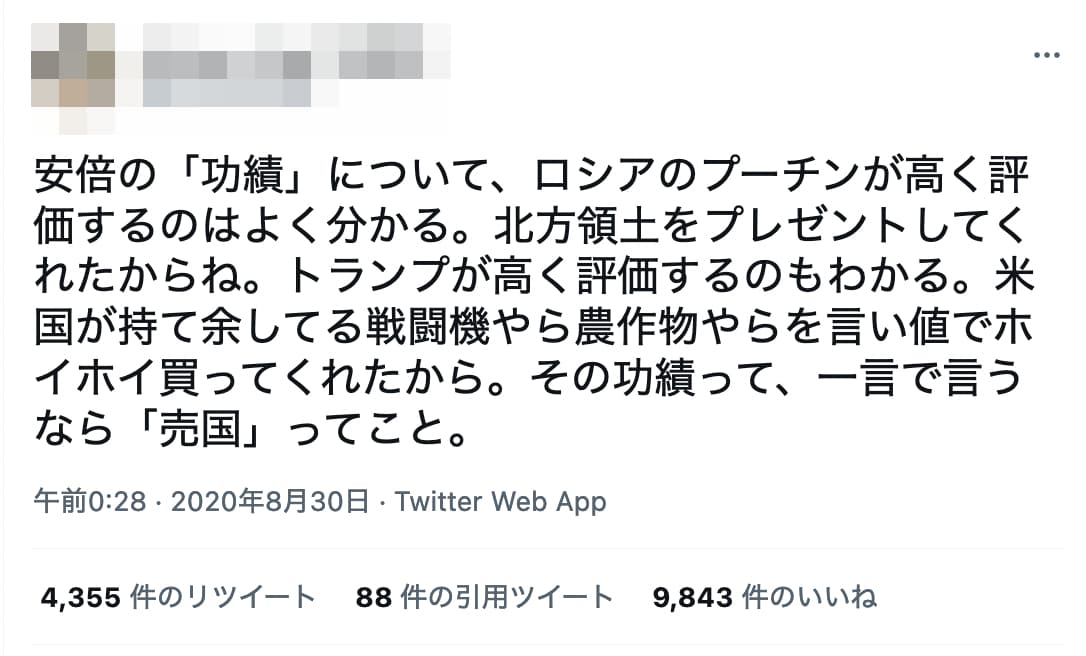The height and width of the screenshot is (656, 1086).
Task: Click the likes count number 9,843
Action: pos(693,598)
